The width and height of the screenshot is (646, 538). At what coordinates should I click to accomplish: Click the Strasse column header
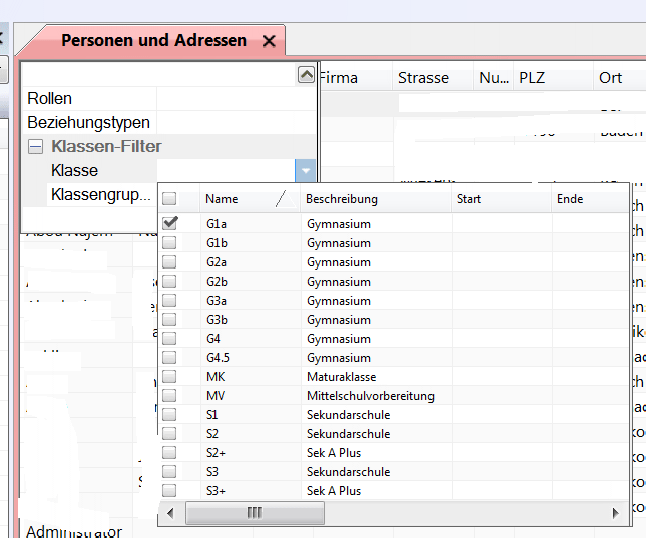423,78
